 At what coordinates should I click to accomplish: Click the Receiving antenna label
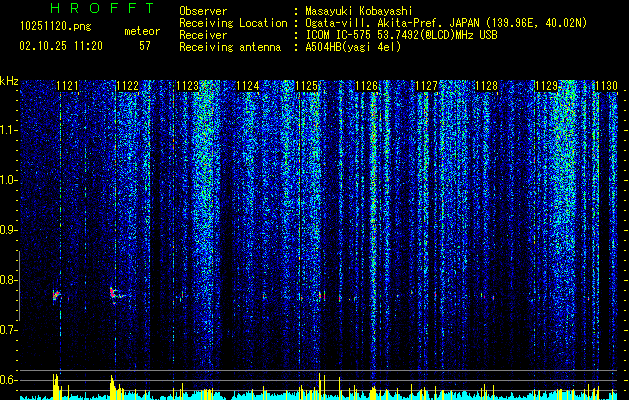230,47
